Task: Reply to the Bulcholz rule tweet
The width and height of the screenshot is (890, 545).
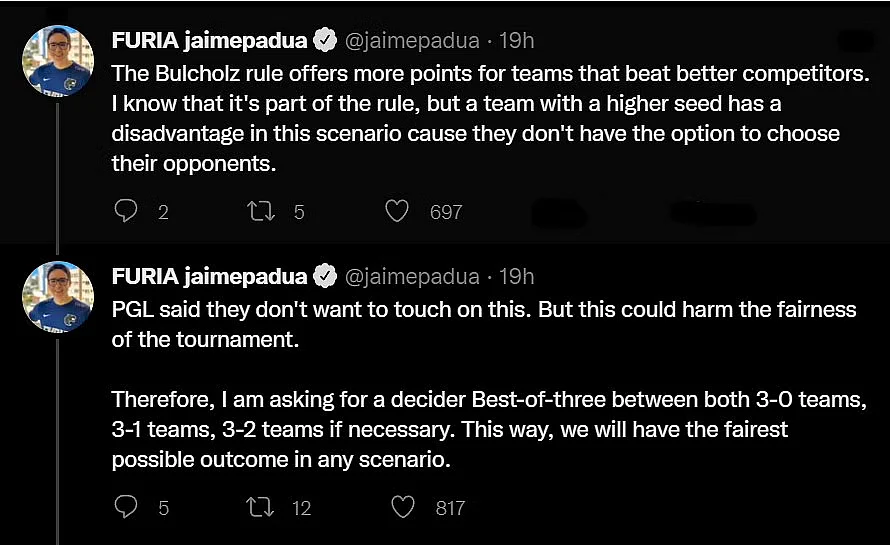Action: coord(125,211)
